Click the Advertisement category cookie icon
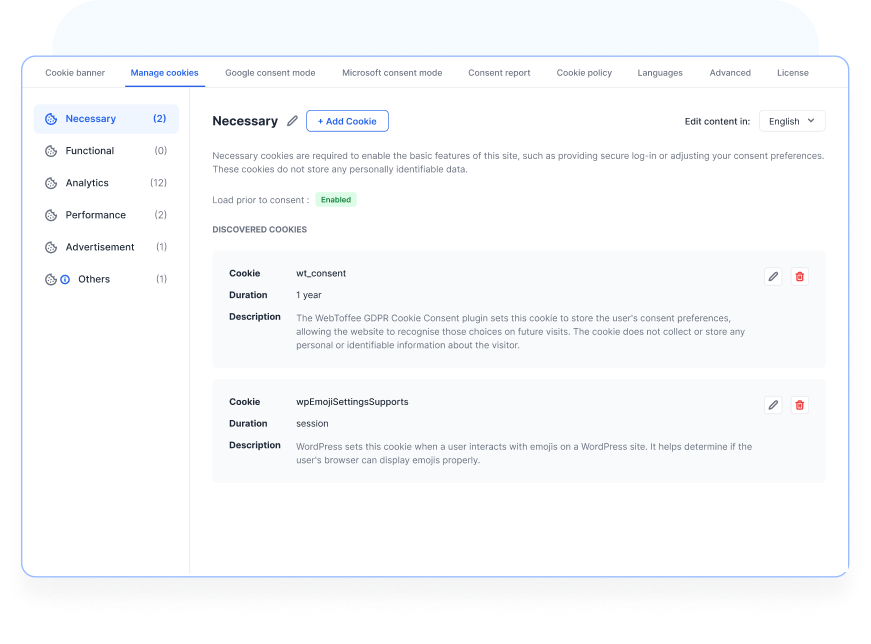This screenshot has height=644, width=871. (51, 247)
